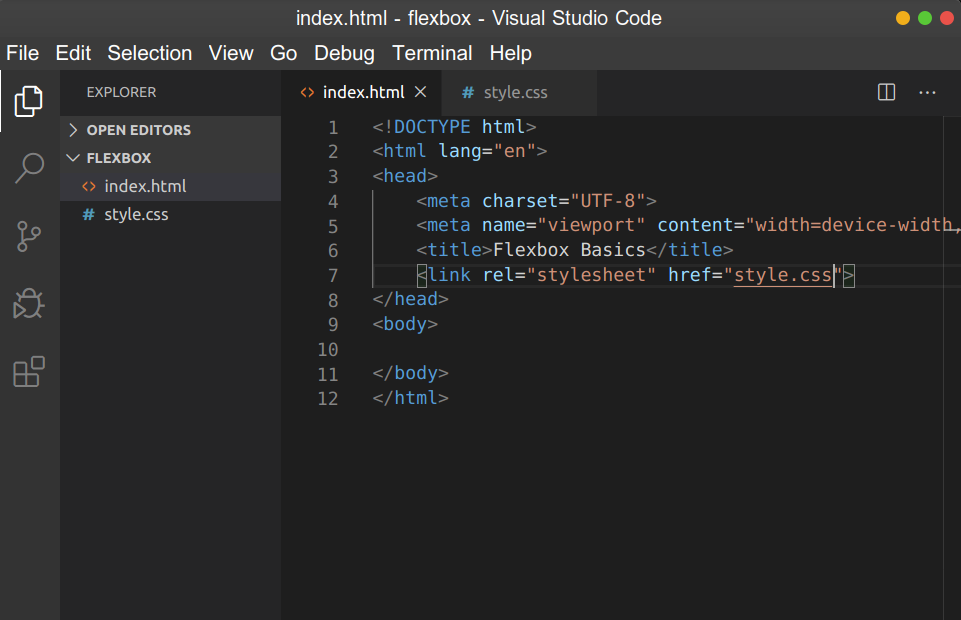Close the index.html tab
The image size is (961, 620).
[421, 91]
